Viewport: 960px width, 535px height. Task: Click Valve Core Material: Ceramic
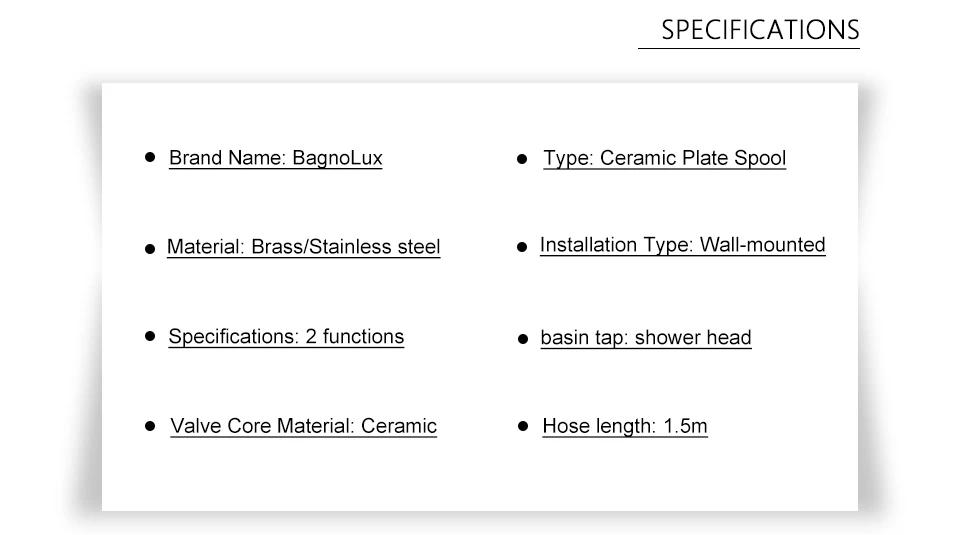pyautogui.click(x=303, y=426)
